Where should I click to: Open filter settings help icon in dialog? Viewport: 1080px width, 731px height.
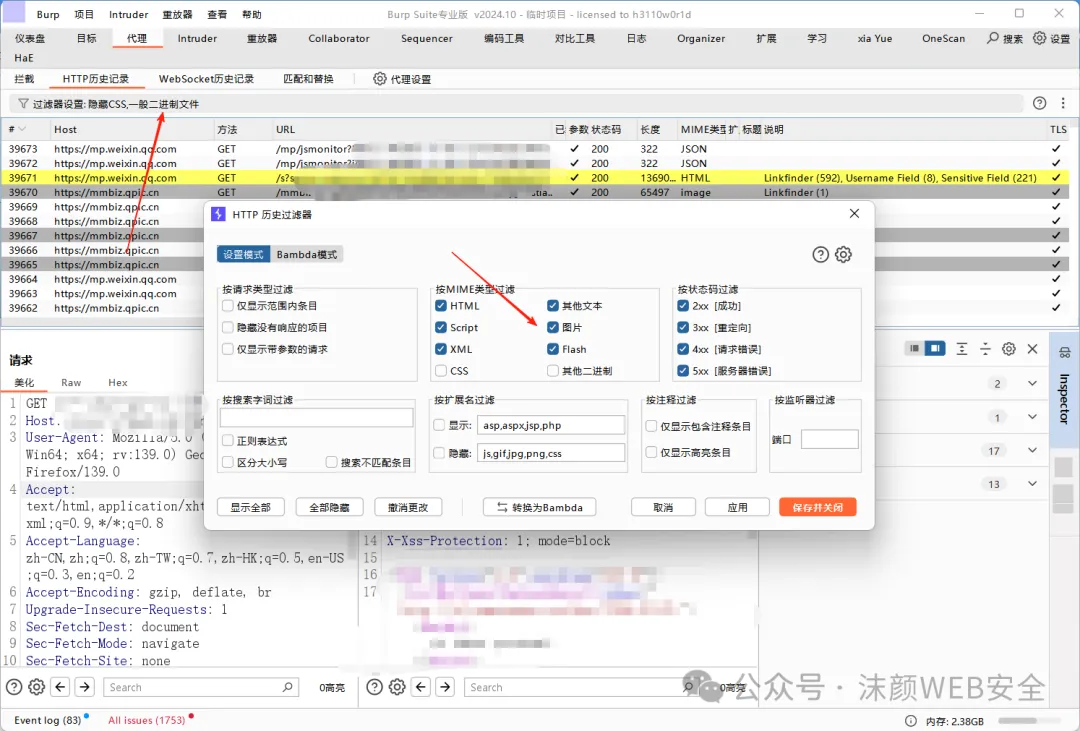[820, 254]
